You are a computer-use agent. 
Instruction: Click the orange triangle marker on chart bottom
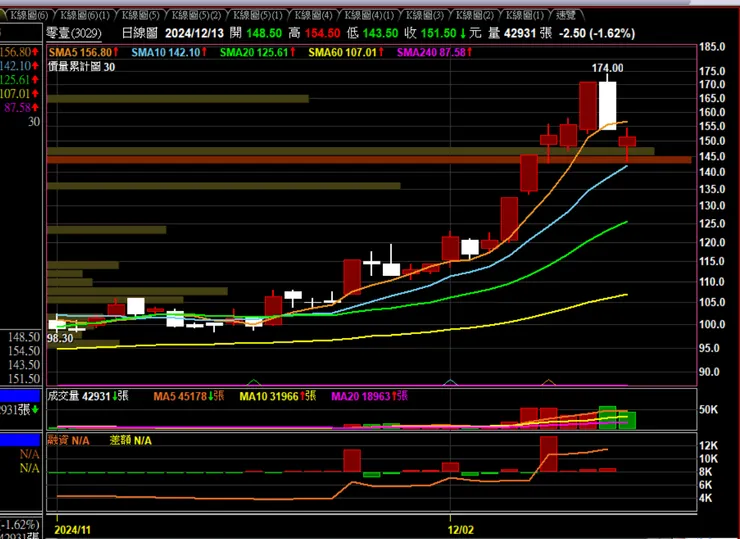click(548, 382)
